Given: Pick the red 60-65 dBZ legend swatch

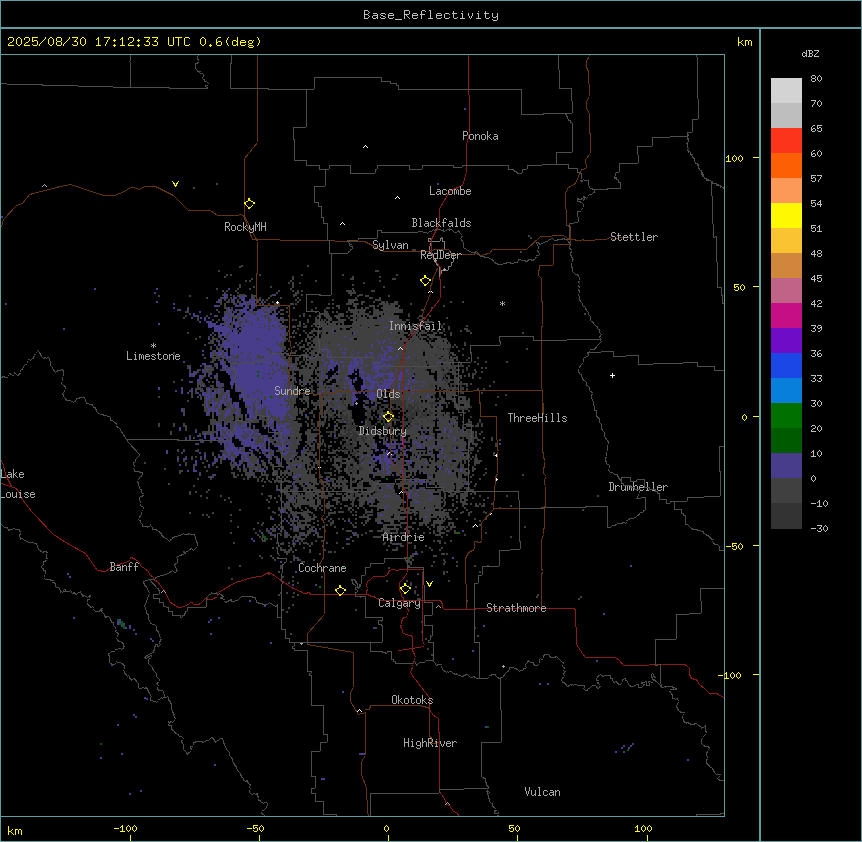Looking at the screenshot, I should coord(786,141).
